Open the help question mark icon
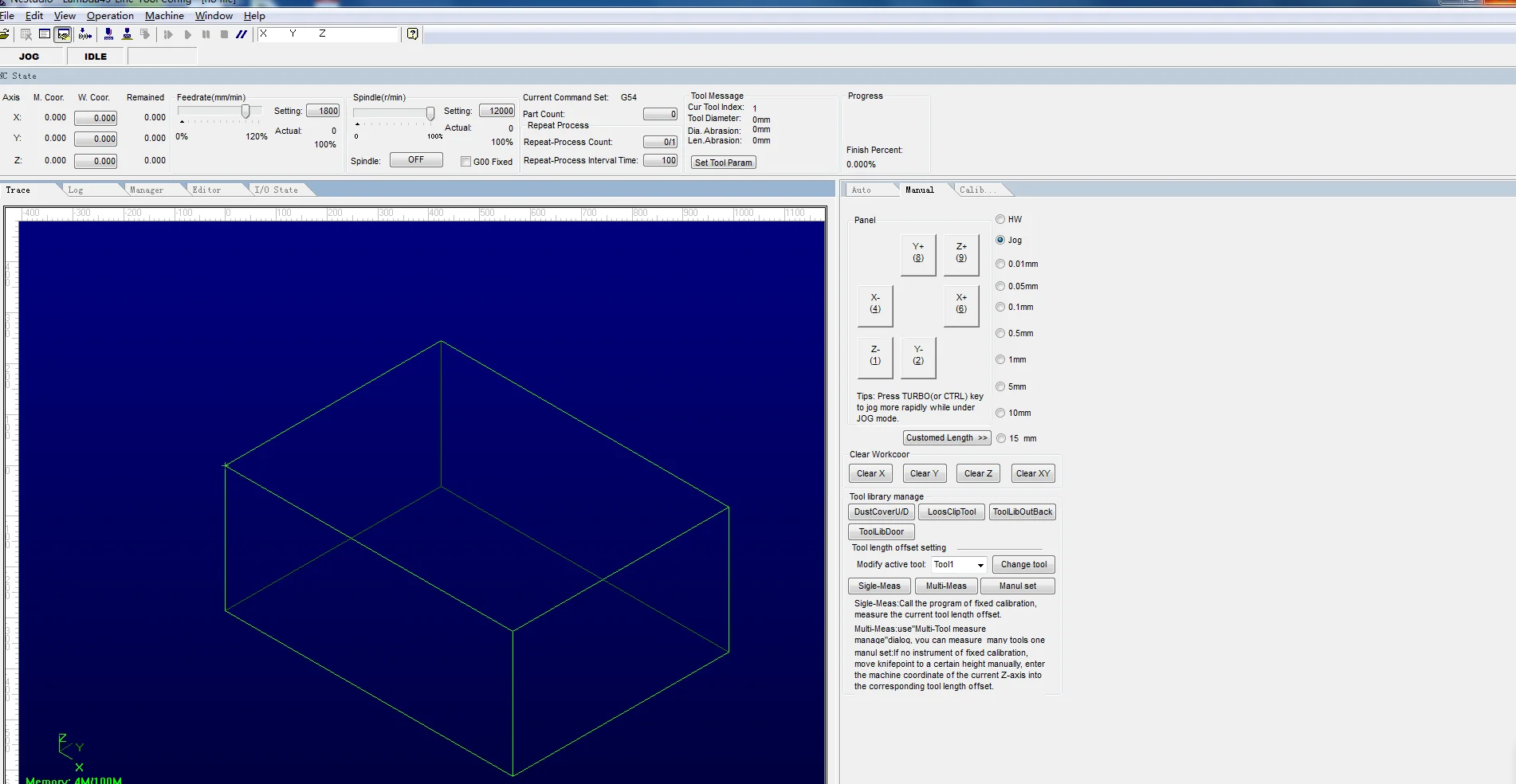Image resolution: width=1516 pixels, height=784 pixels. point(412,34)
